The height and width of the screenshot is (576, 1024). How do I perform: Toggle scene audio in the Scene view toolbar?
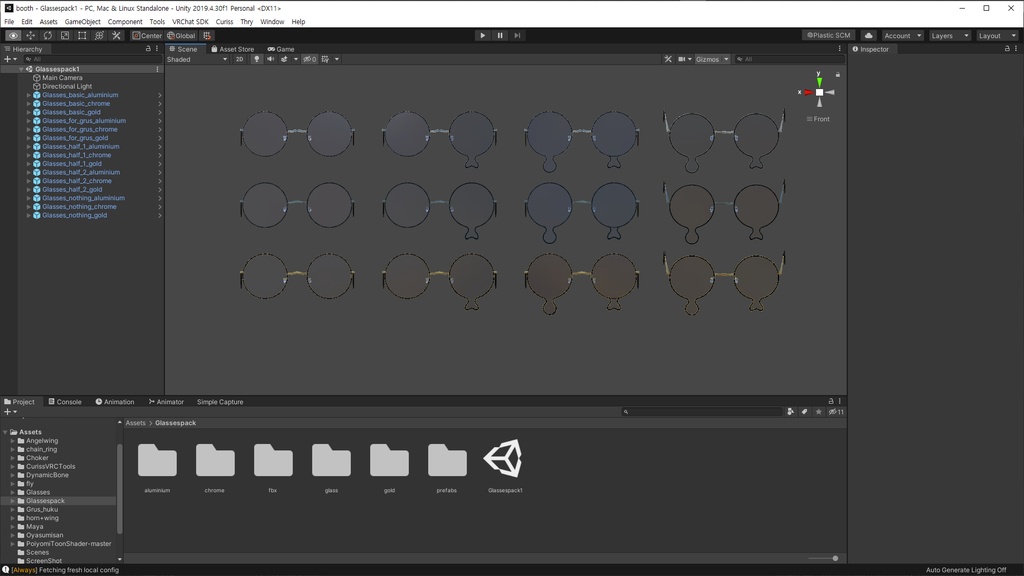point(271,59)
